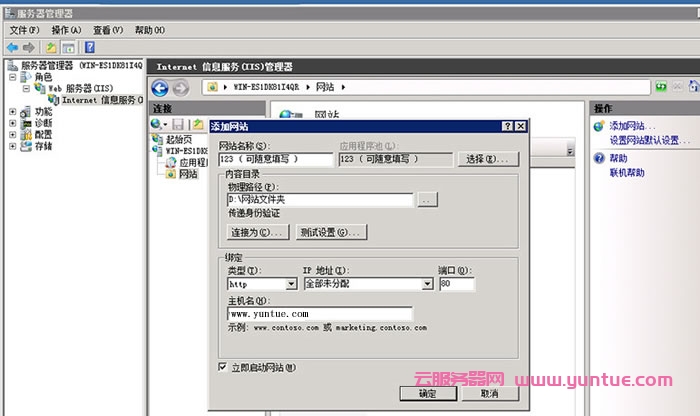Click the blue help question mark toolbar icon
The width and height of the screenshot is (700, 416).
coord(90,47)
